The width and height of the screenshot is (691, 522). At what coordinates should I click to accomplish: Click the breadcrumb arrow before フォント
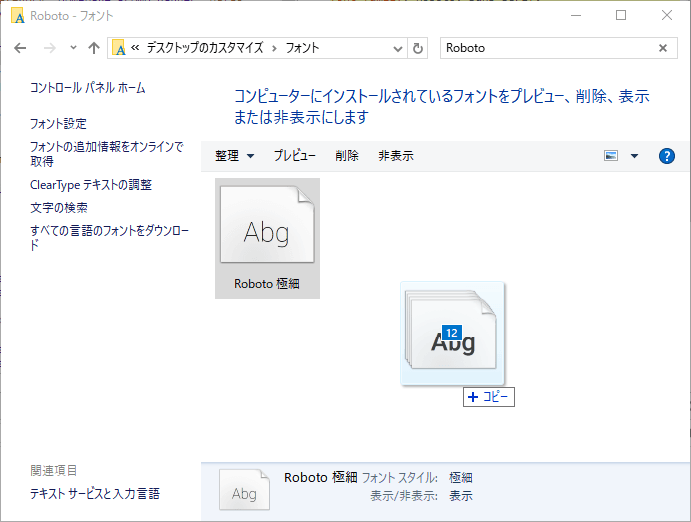(274, 48)
